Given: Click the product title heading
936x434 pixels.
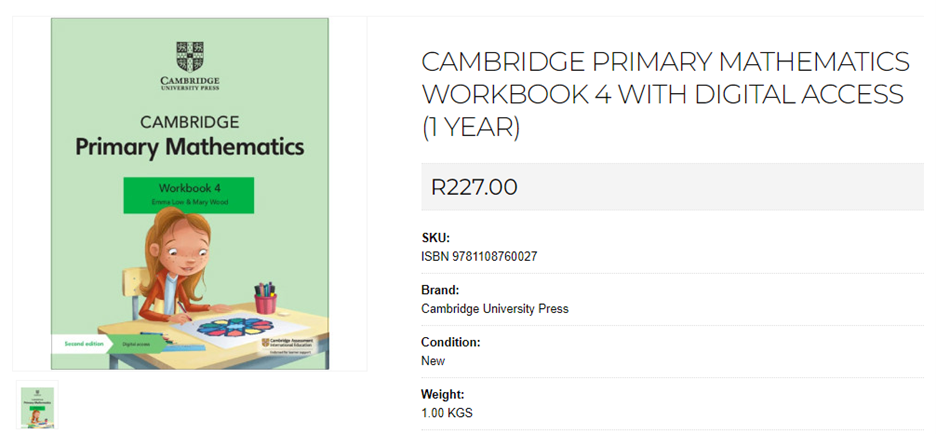Looking at the screenshot, I should tap(665, 94).
